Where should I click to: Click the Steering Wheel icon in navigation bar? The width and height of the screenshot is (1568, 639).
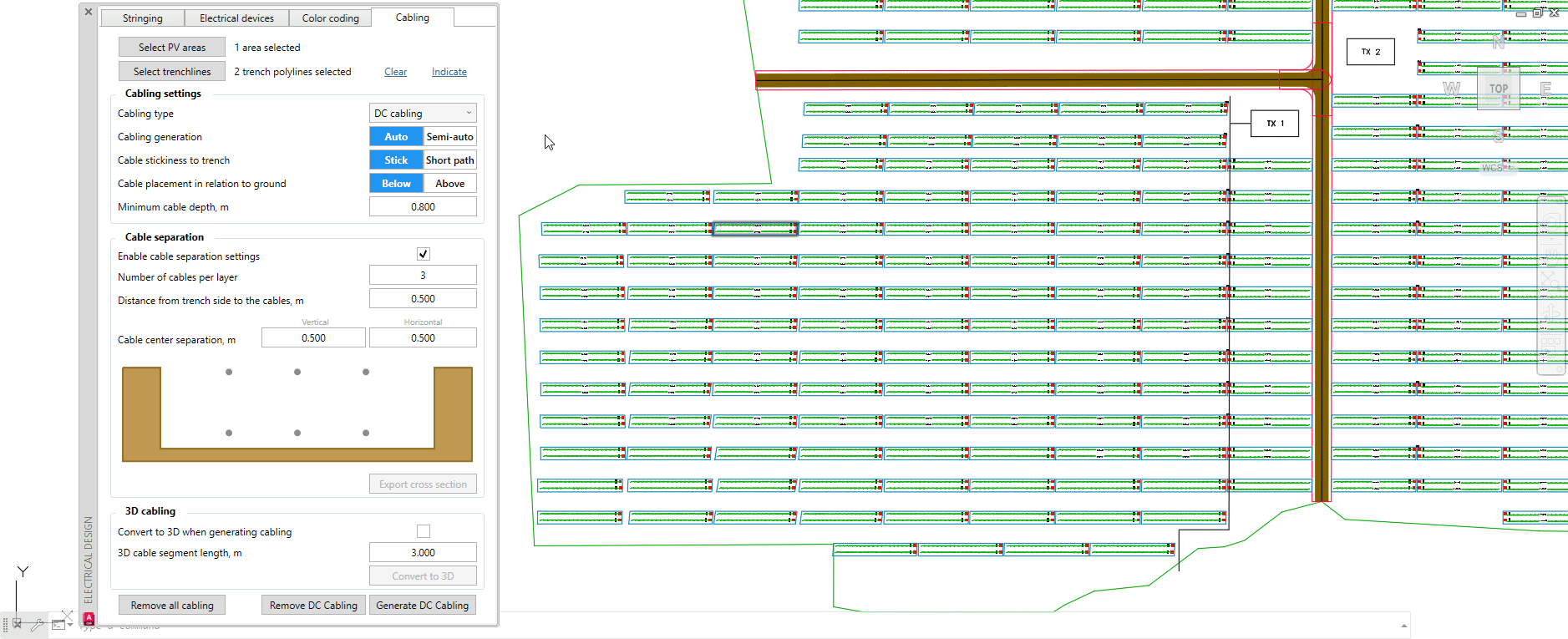click(x=1551, y=222)
